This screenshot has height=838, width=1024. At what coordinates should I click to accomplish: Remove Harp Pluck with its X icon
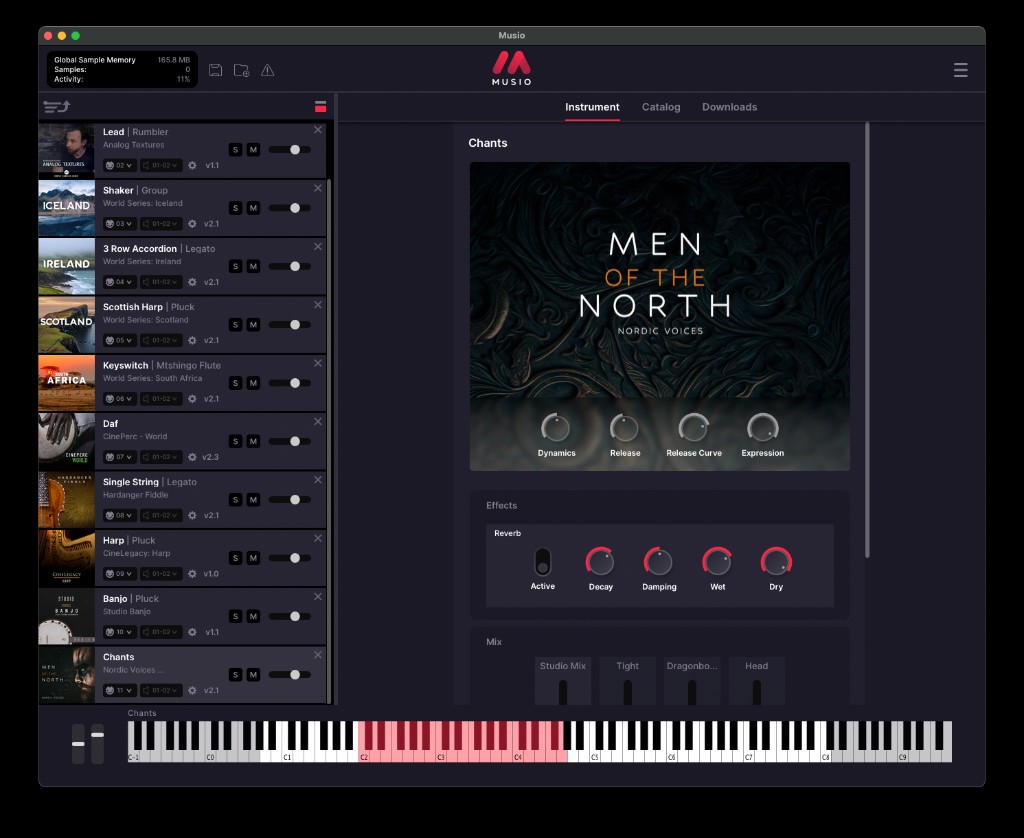tap(318, 538)
